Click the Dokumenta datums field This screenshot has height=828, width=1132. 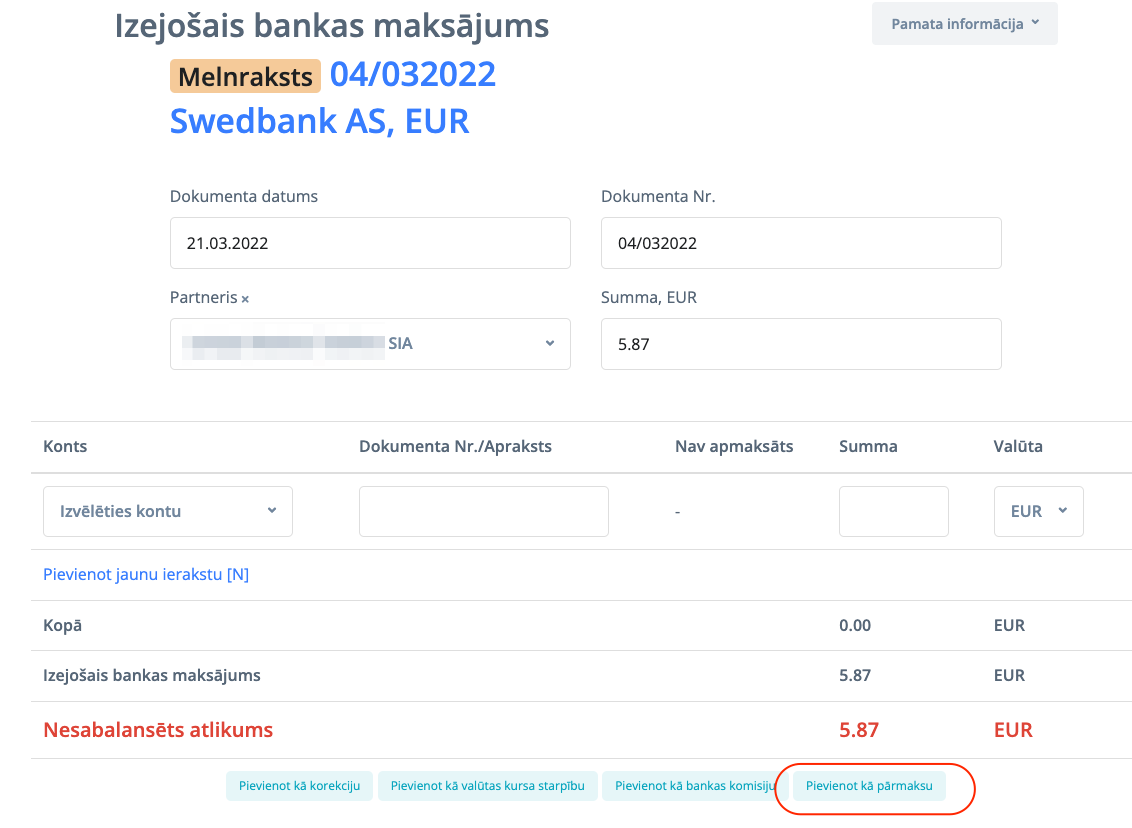(x=370, y=243)
